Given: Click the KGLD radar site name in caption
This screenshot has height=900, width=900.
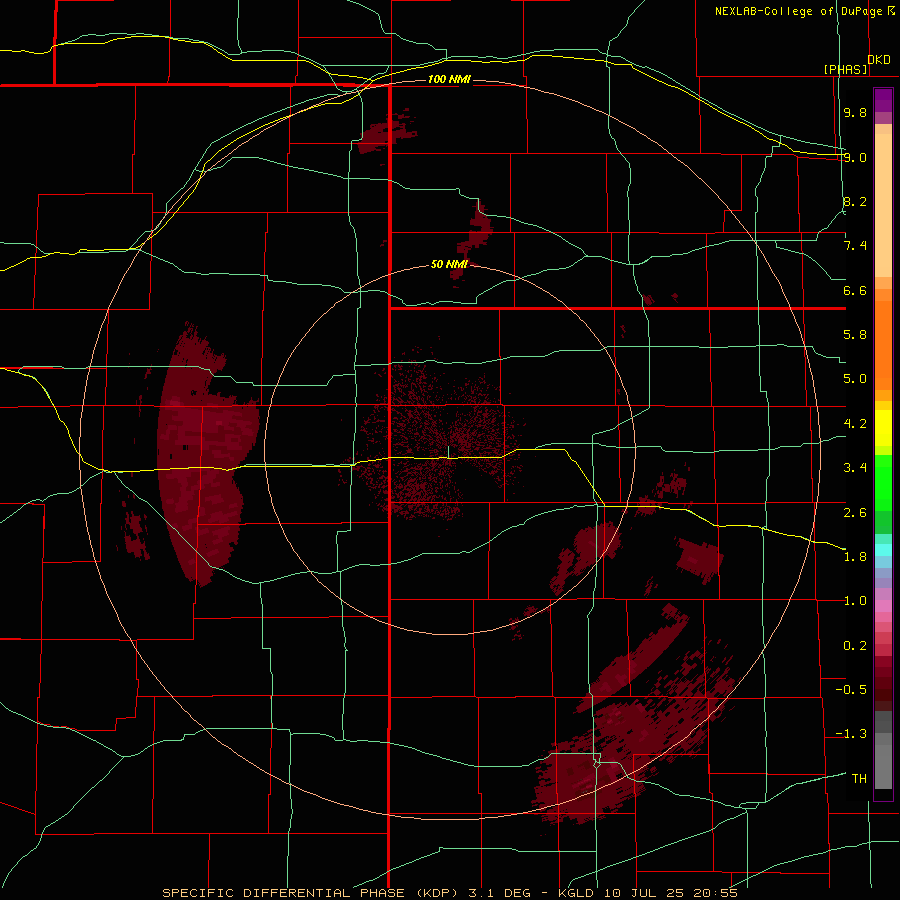Looking at the screenshot, I should 577,893.
